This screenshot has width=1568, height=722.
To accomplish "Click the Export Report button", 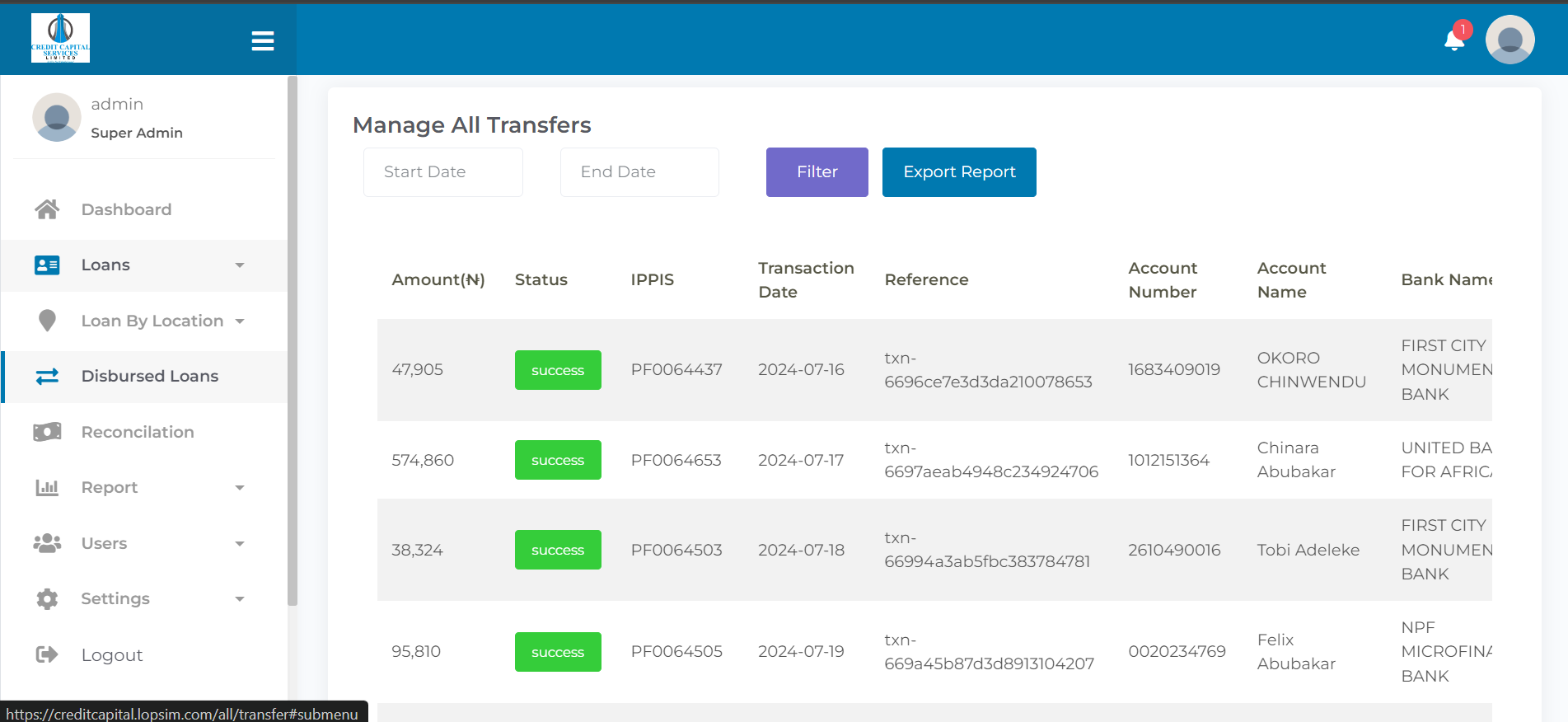I will tap(959, 172).
